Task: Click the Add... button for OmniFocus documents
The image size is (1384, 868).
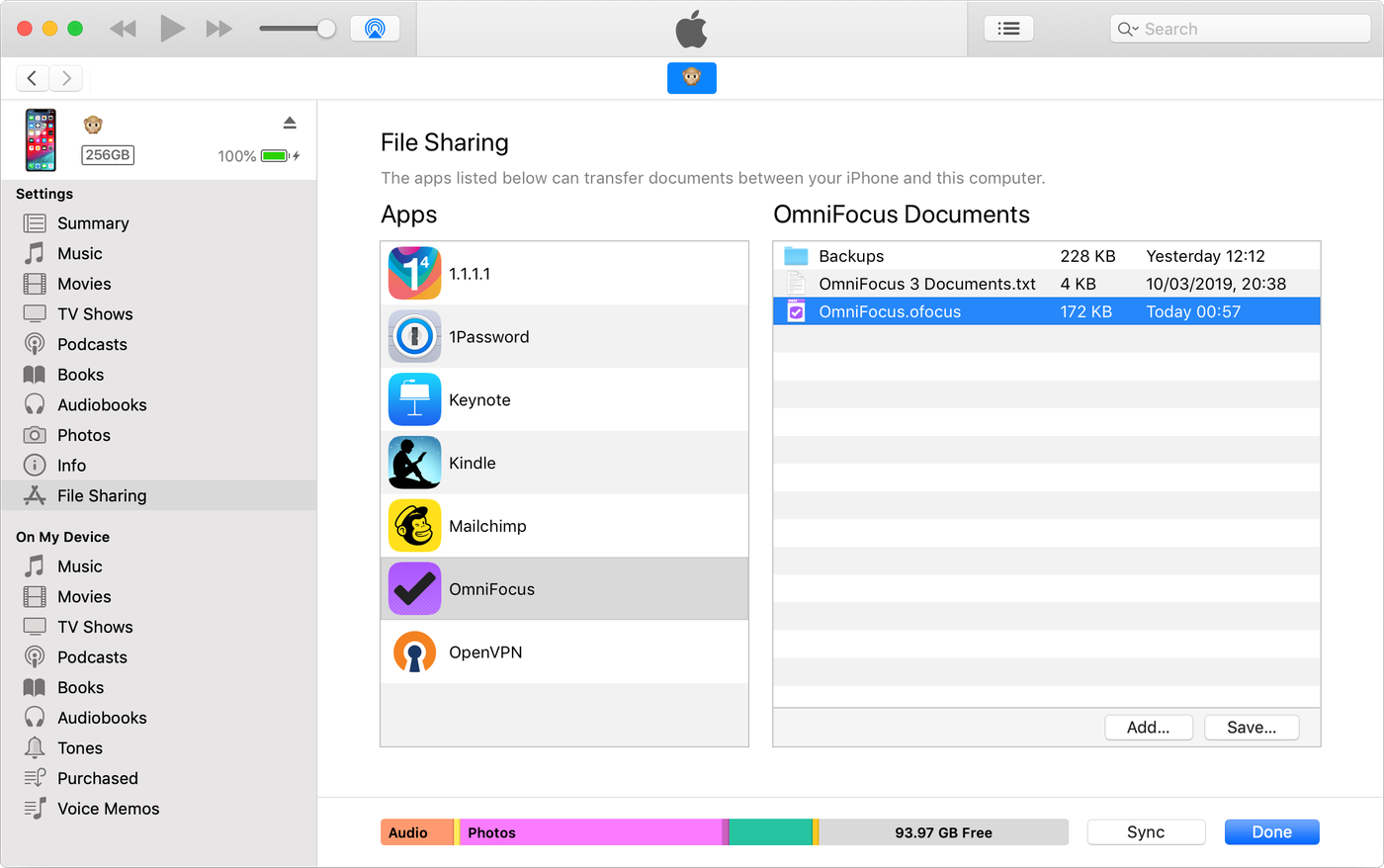Action: (1149, 727)
